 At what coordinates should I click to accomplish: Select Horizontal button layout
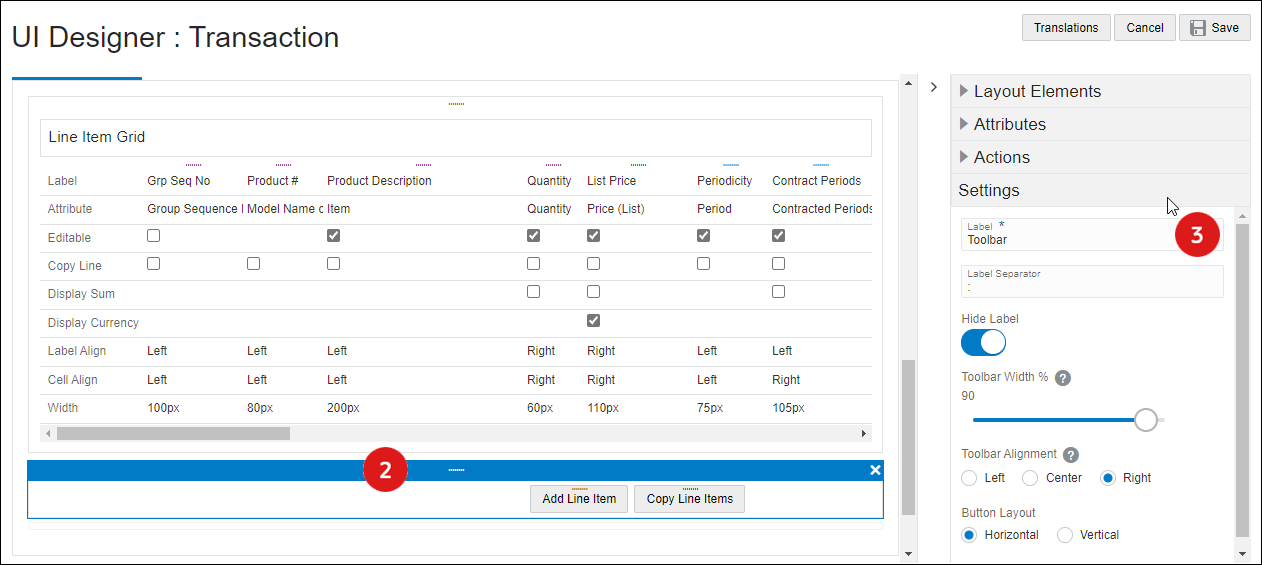click(969, 535)
